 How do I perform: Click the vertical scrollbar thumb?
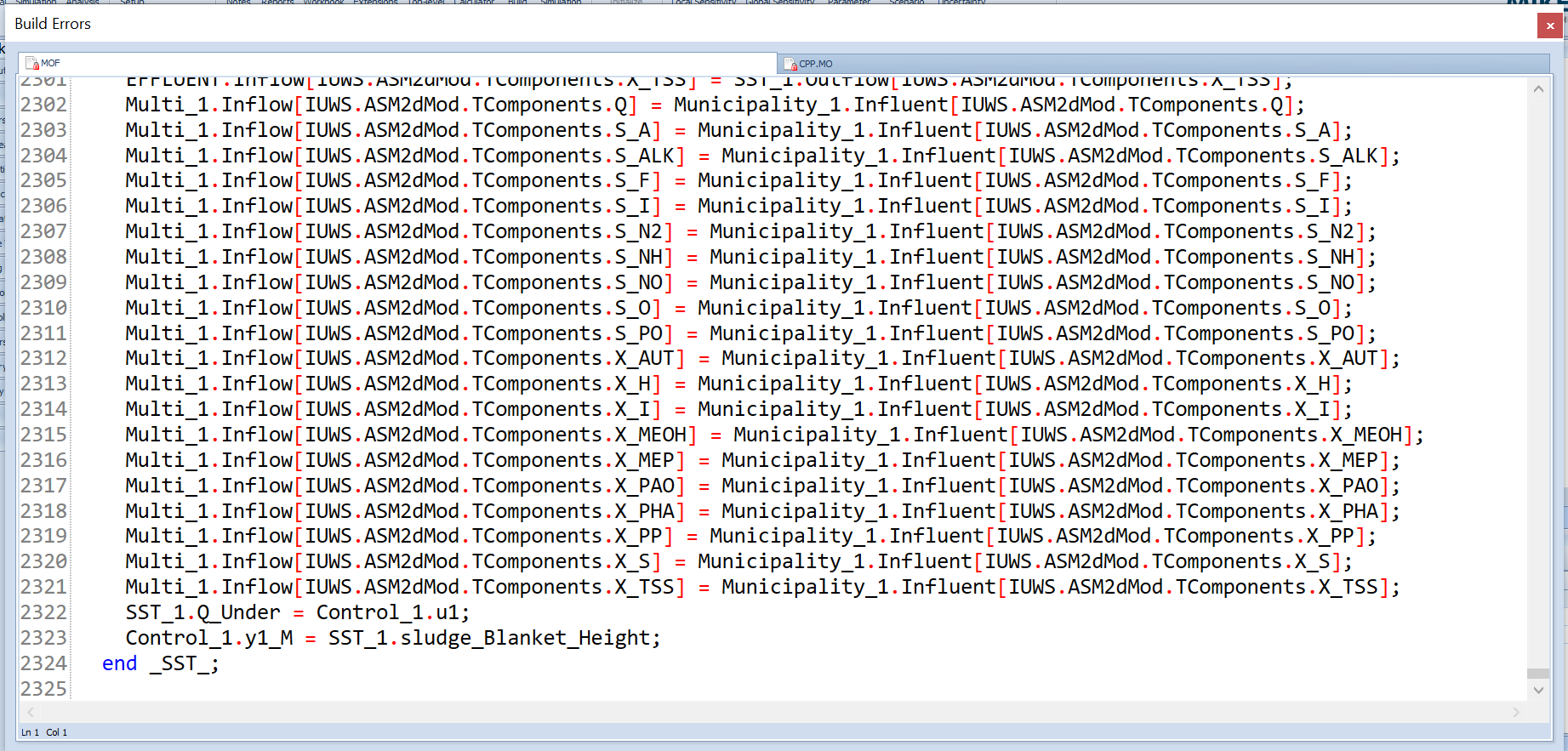coord(1538,674)
